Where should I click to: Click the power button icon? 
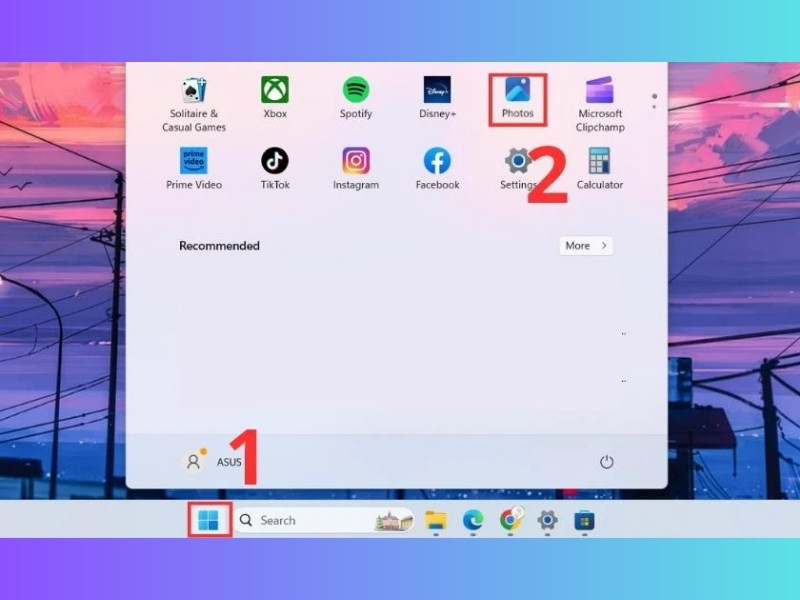coord(606,462)
